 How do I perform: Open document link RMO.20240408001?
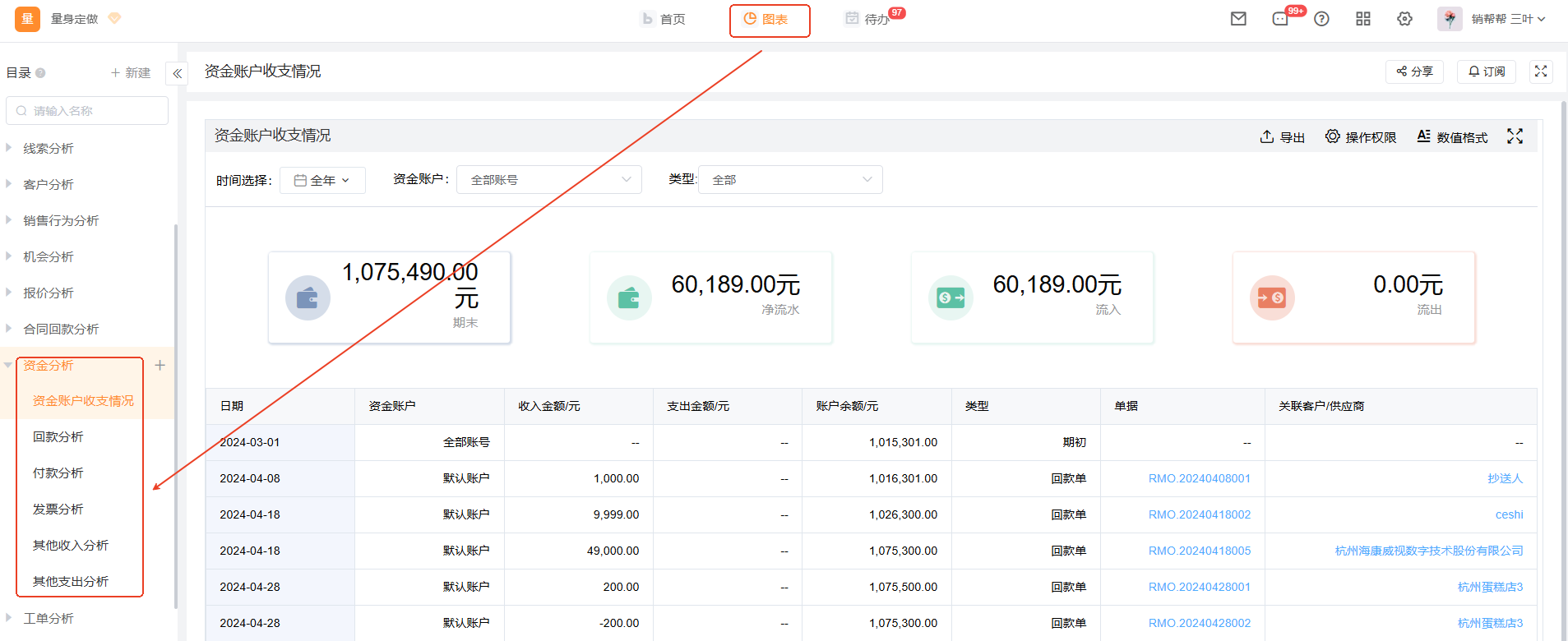[1199, 478]
